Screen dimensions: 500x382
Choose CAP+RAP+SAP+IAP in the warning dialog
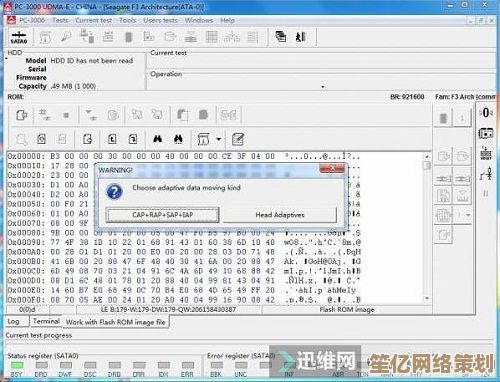pos(163,215)
